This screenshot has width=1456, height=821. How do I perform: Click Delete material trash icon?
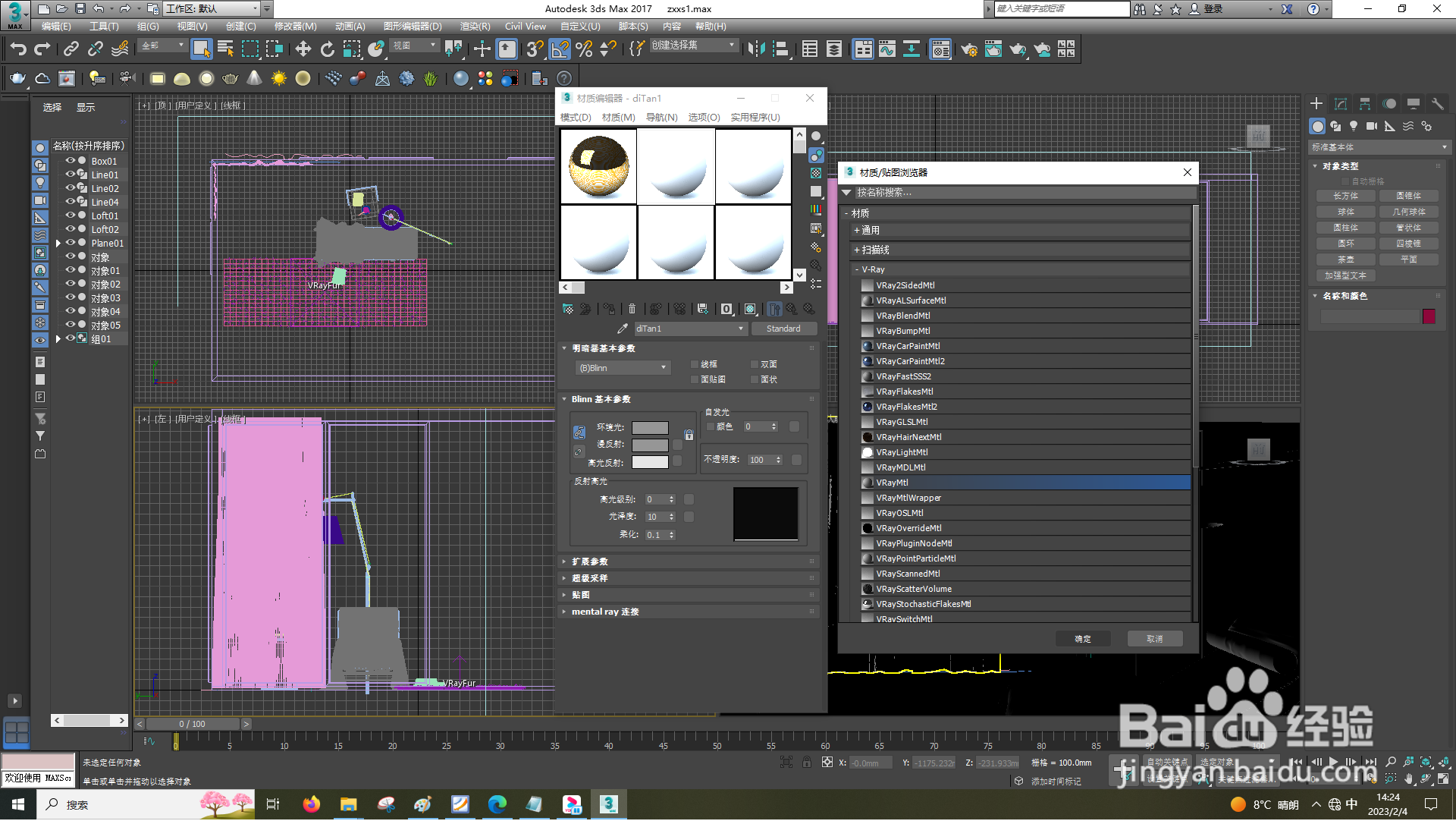click(632, 309)
